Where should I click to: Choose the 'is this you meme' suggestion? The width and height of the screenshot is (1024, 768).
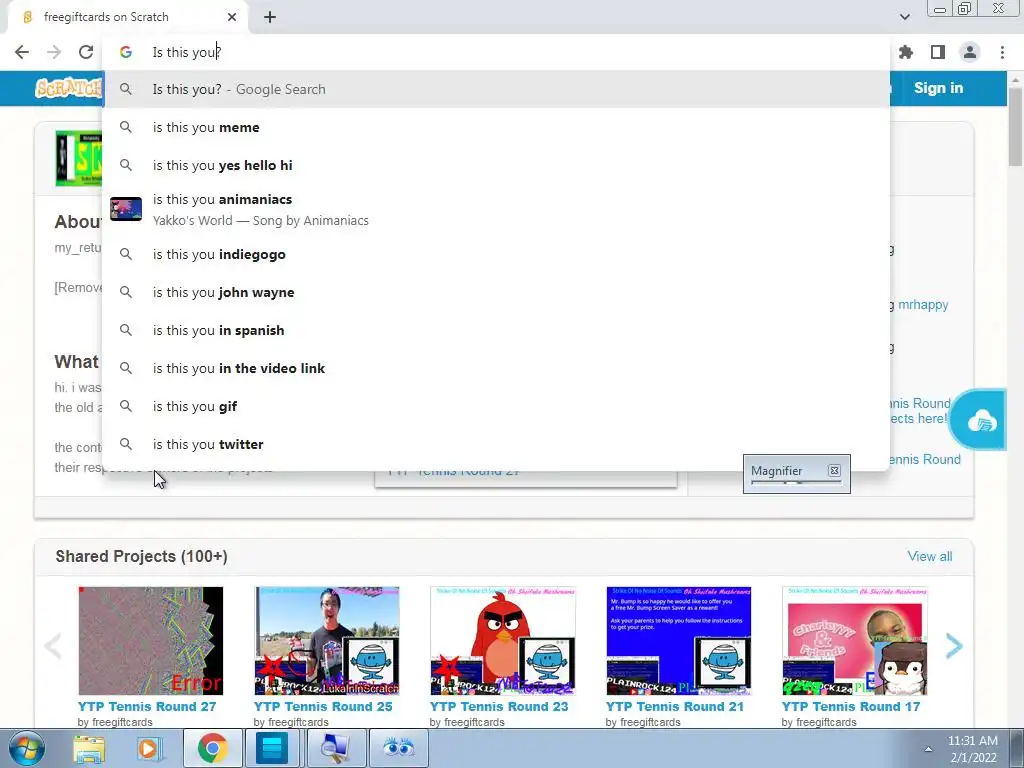click(496, 127)
